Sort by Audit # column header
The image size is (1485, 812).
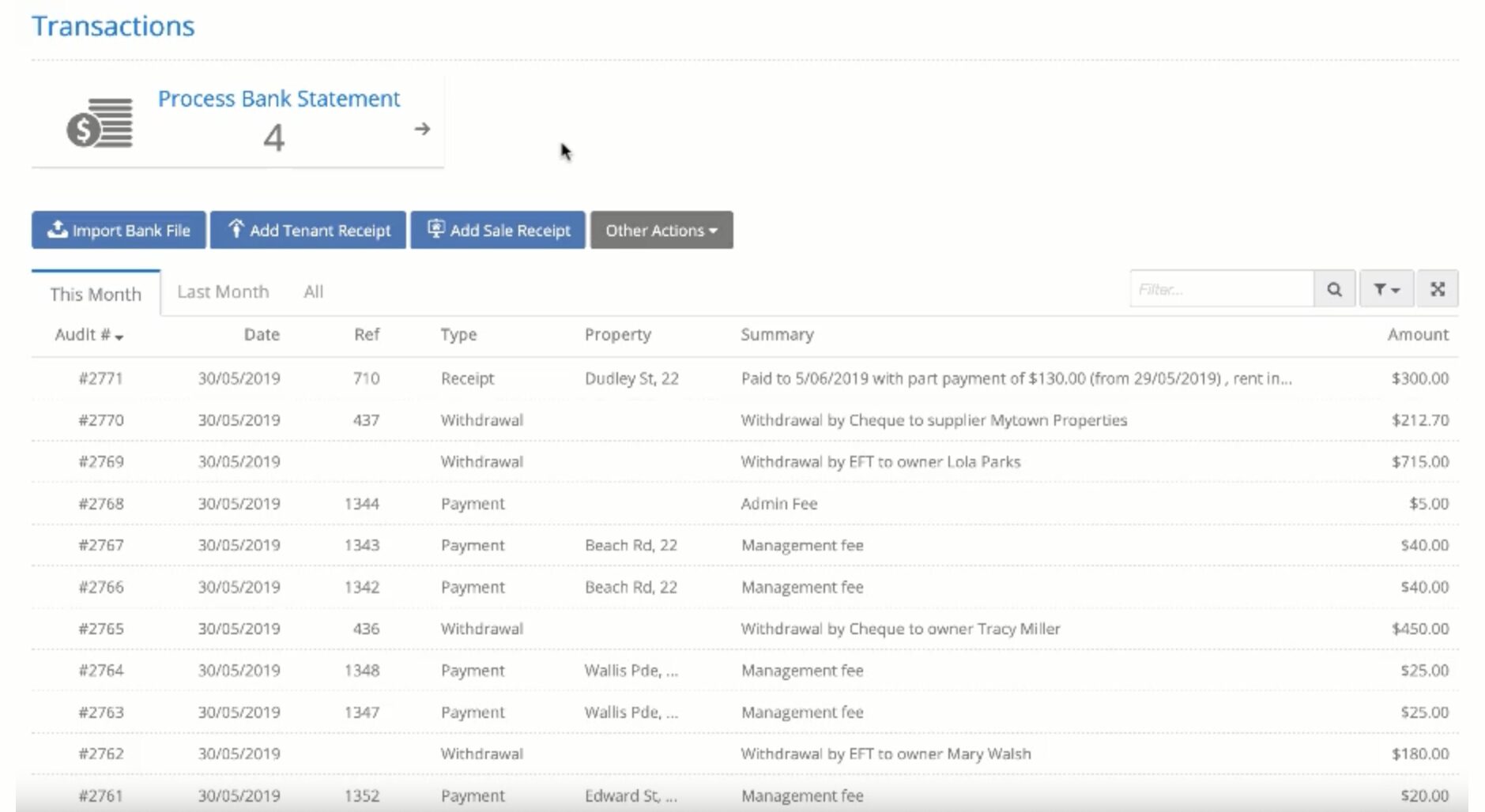[x=89, y=335]
